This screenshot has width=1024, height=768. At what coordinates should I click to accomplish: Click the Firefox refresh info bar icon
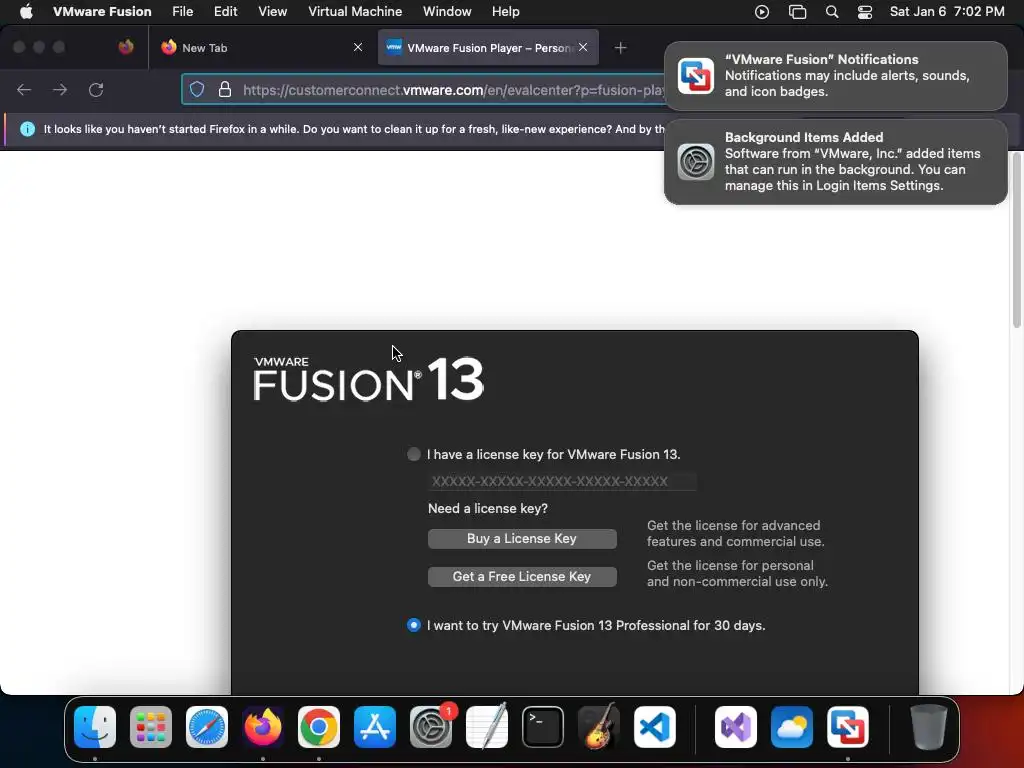[27, 129]
